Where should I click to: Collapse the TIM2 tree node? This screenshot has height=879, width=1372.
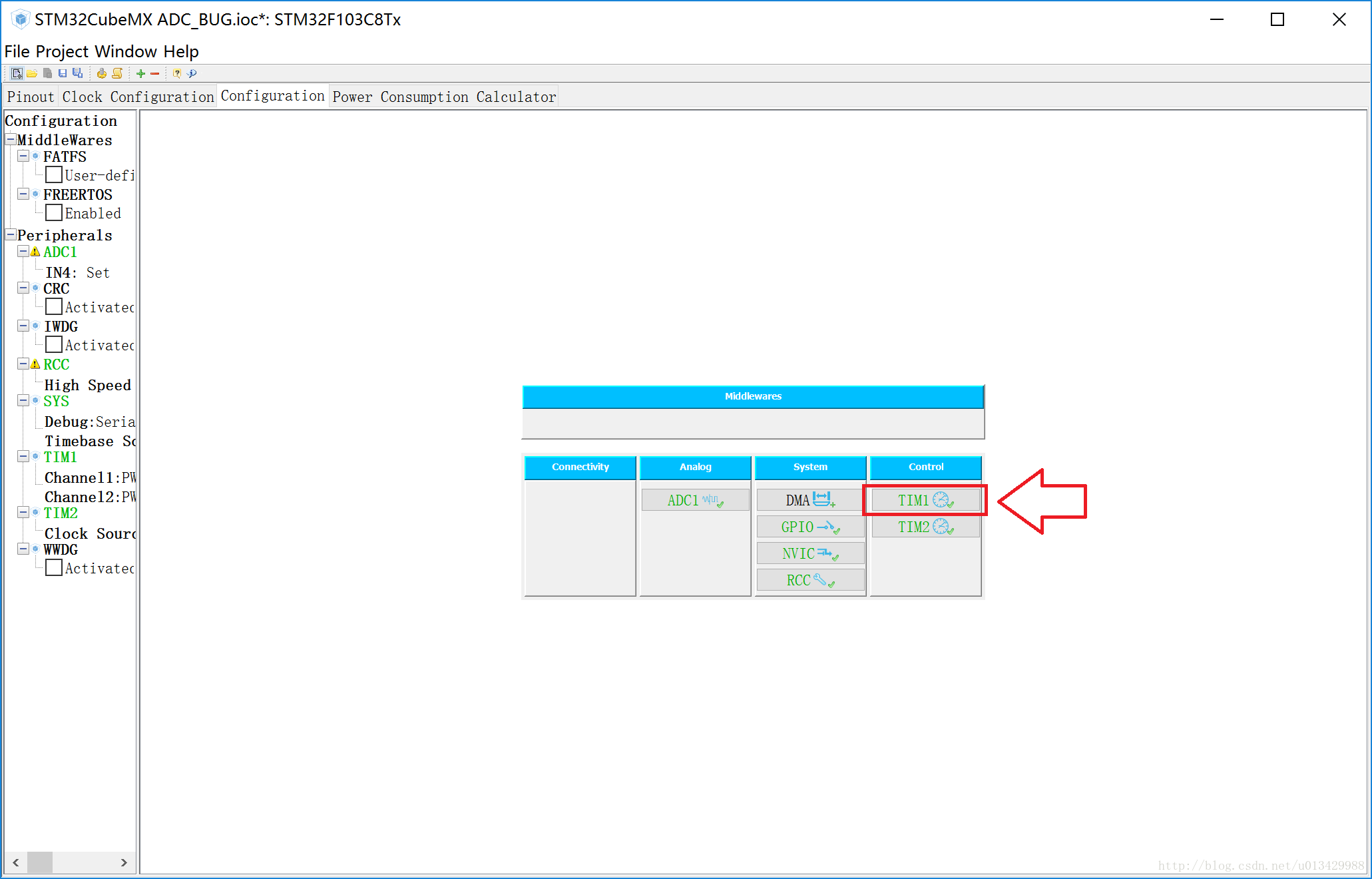click(23, 512)
